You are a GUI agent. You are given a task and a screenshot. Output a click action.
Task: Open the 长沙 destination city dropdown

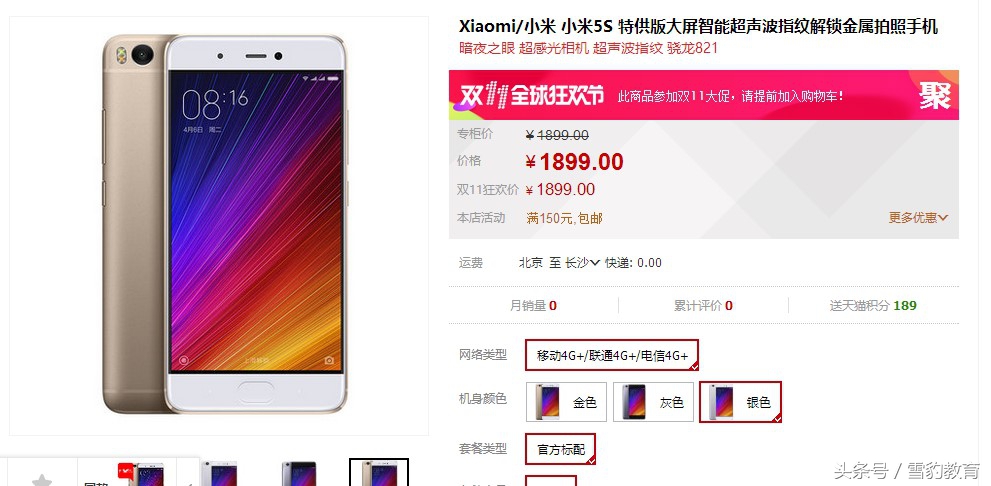coord(581,262)
